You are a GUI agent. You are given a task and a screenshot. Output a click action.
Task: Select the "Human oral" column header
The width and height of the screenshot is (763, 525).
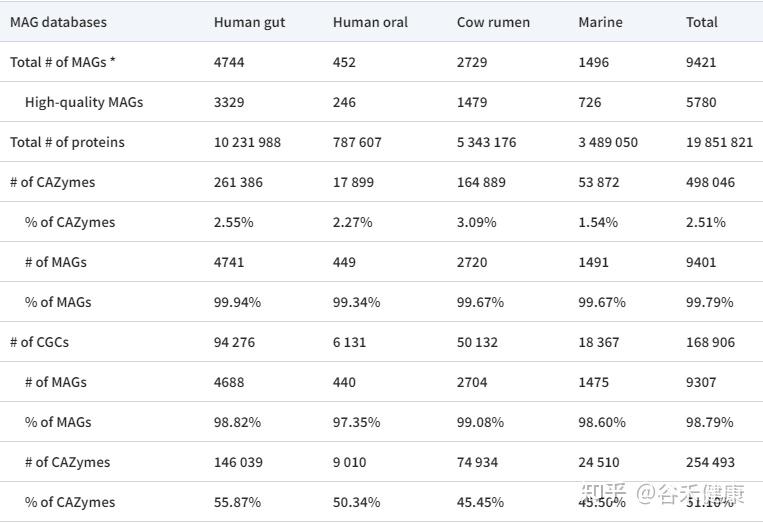(x=370, y=22)
